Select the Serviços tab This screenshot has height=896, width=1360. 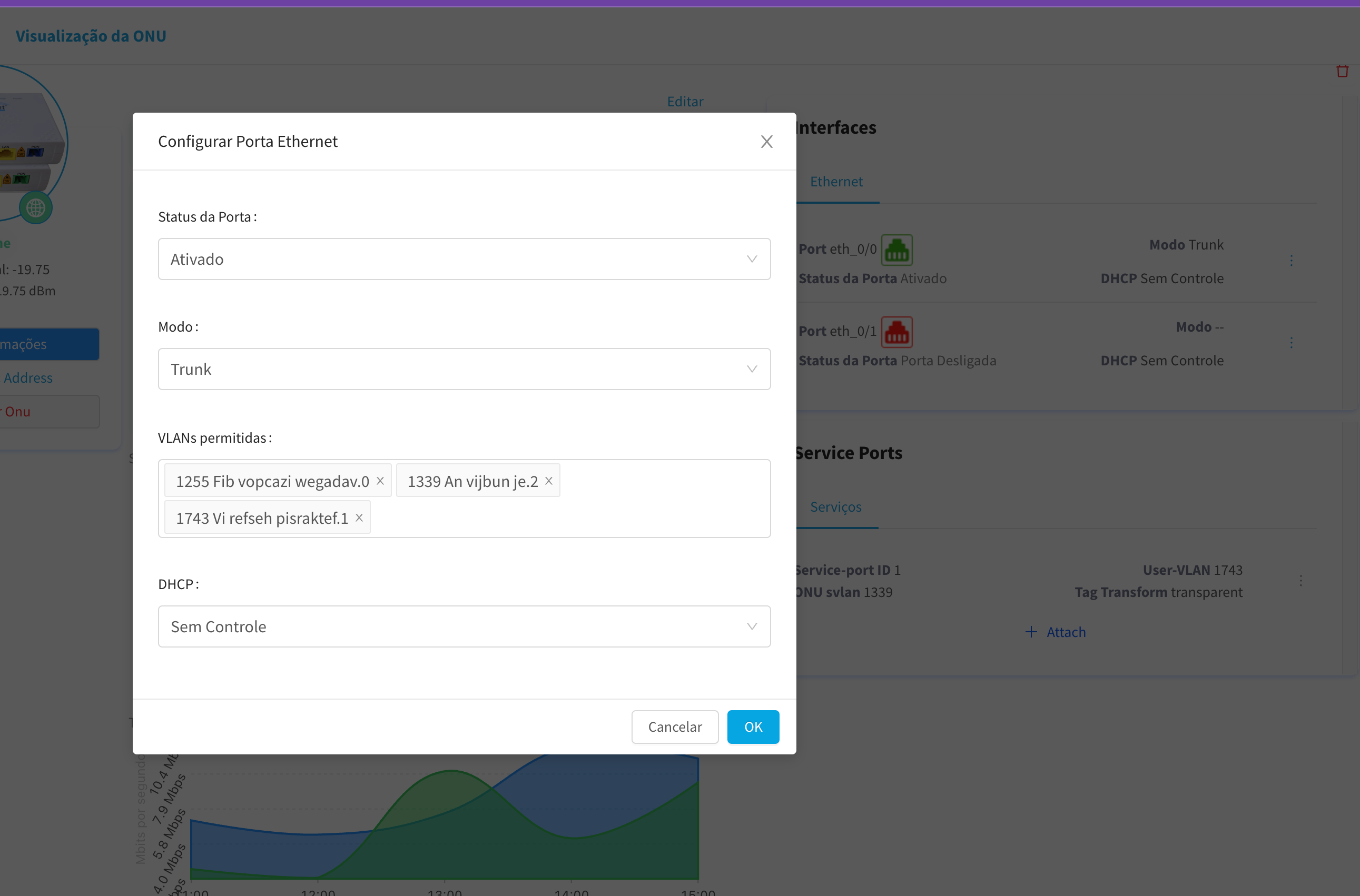(835, 507)
